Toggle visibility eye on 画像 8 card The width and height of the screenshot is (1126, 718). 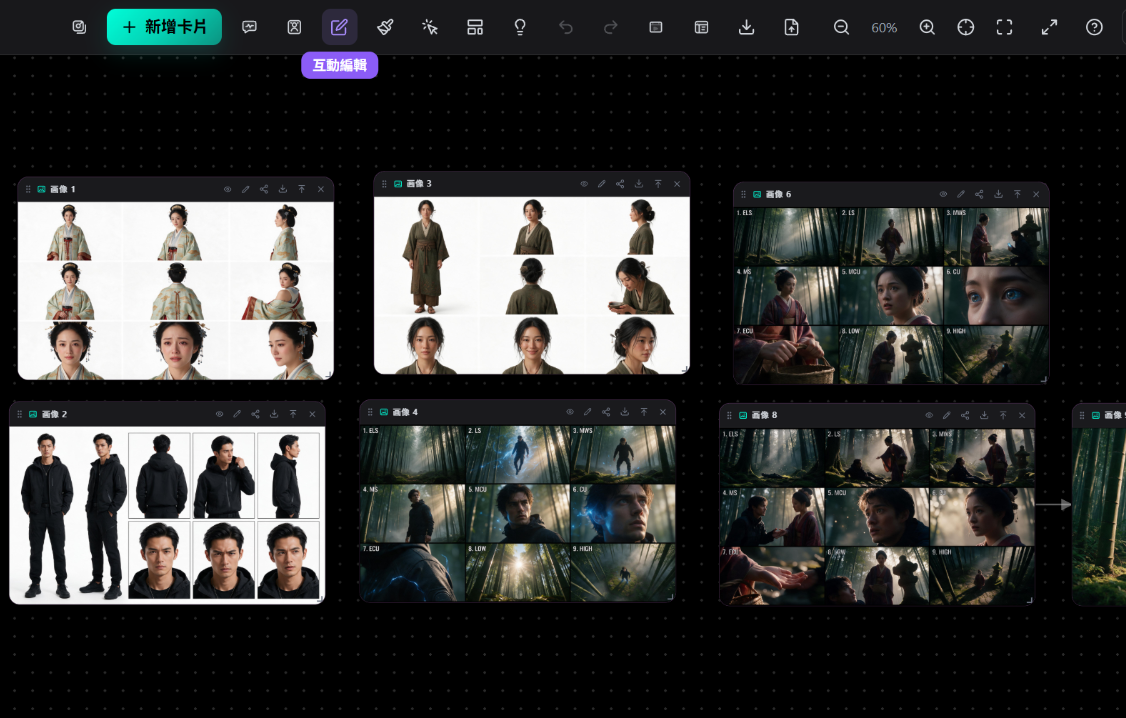(929, 416)
